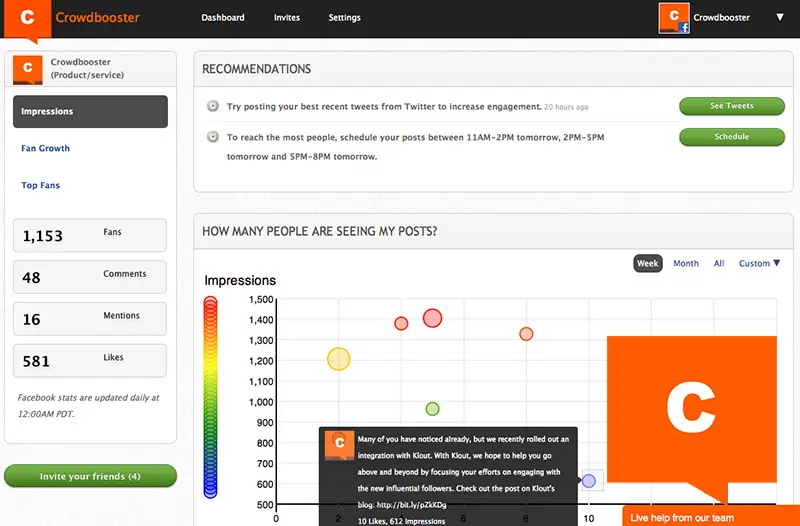The image size is (800, 526).
Task: Click the Crowdbooster page avatar in the sidebar
Action: pos(28,70)
